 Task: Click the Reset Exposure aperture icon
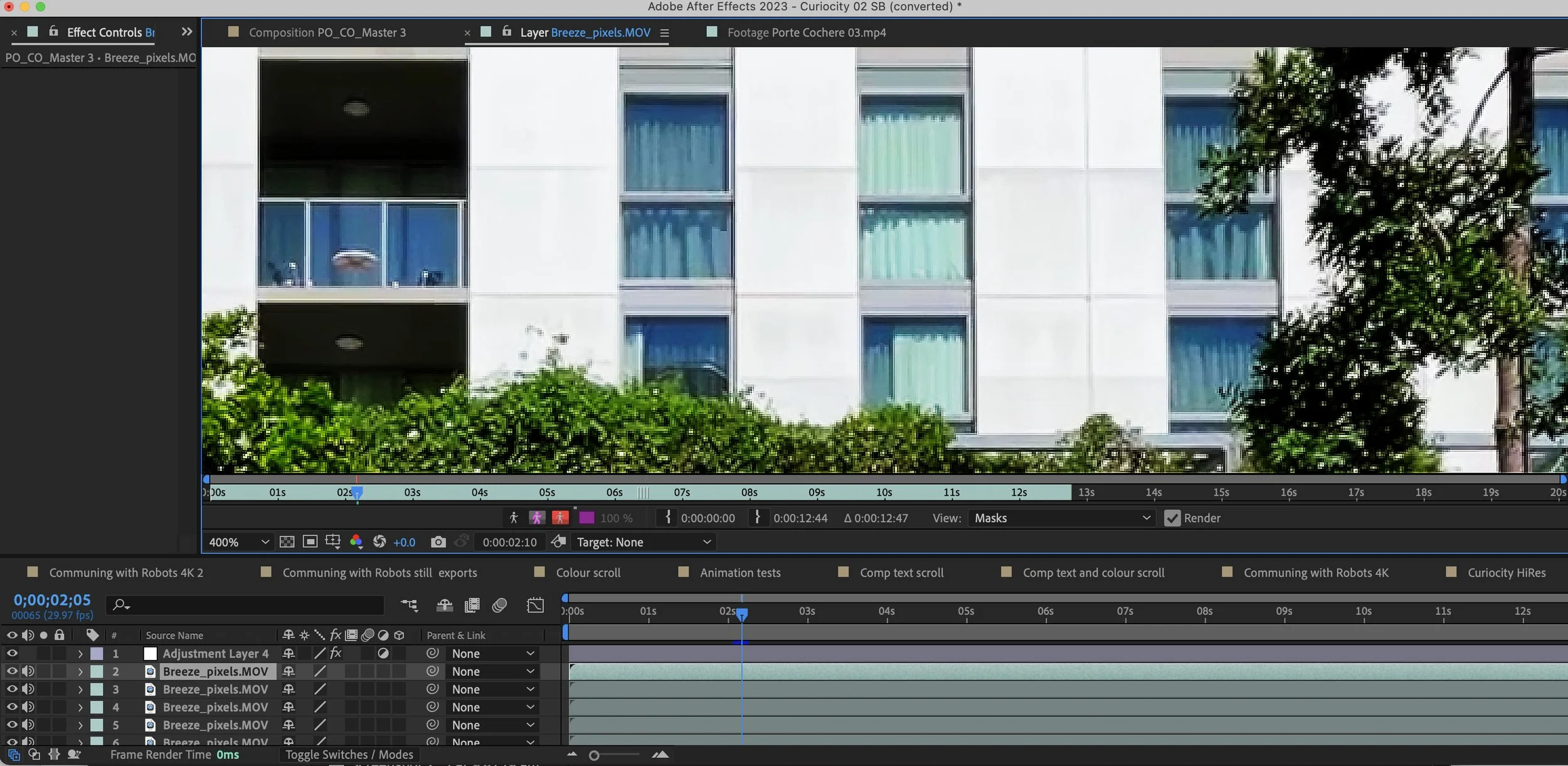(x=379, y=542)
